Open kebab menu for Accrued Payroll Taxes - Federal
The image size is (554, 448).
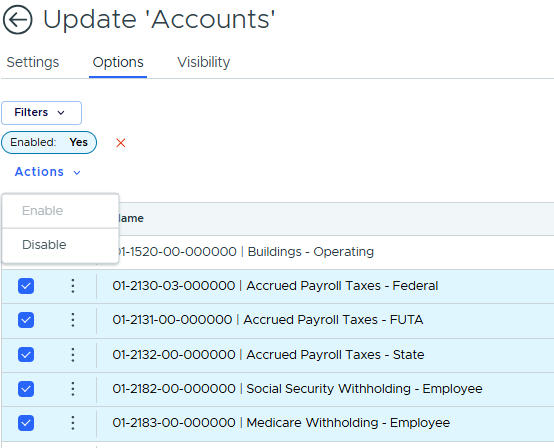click(x=73, y=286)
